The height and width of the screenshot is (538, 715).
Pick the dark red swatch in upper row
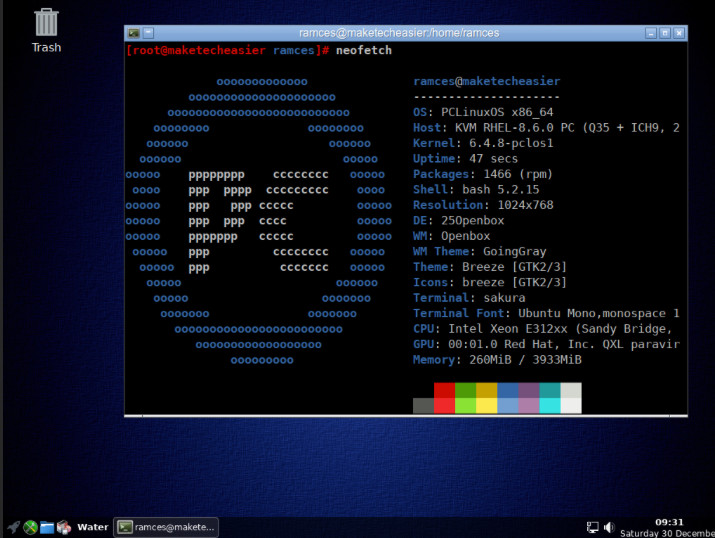coord(444,390)
